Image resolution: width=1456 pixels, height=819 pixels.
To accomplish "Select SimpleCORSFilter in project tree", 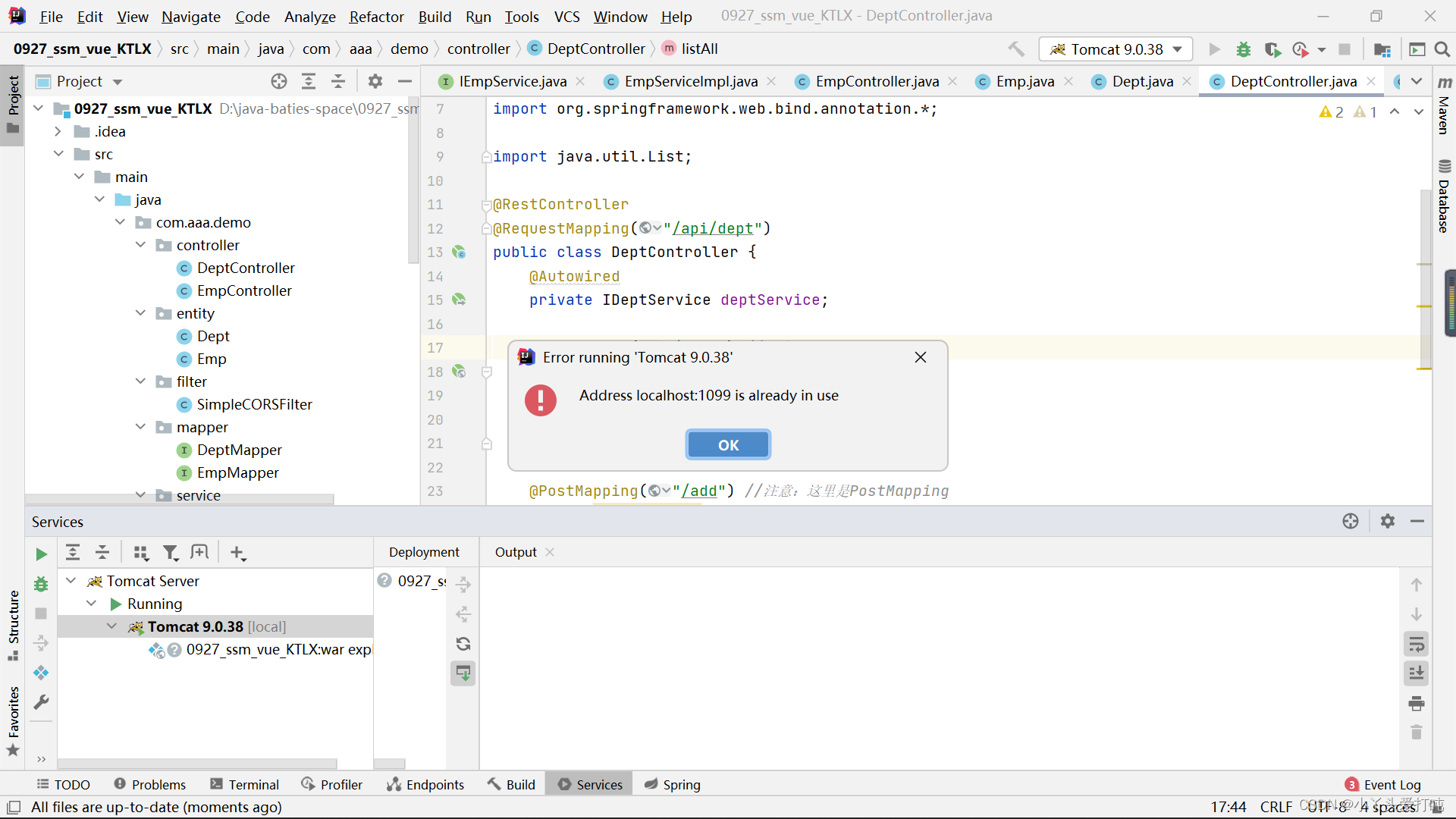I will 254,404.
